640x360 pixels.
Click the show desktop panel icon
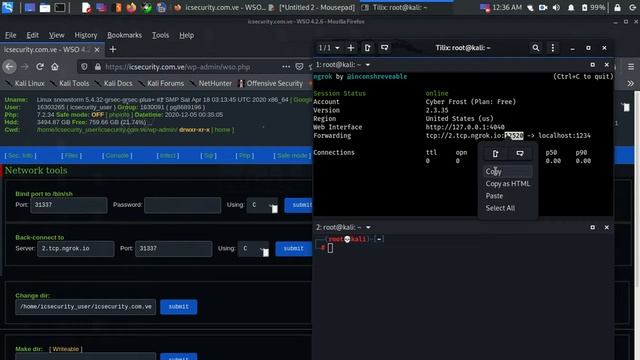pos(29,7)
